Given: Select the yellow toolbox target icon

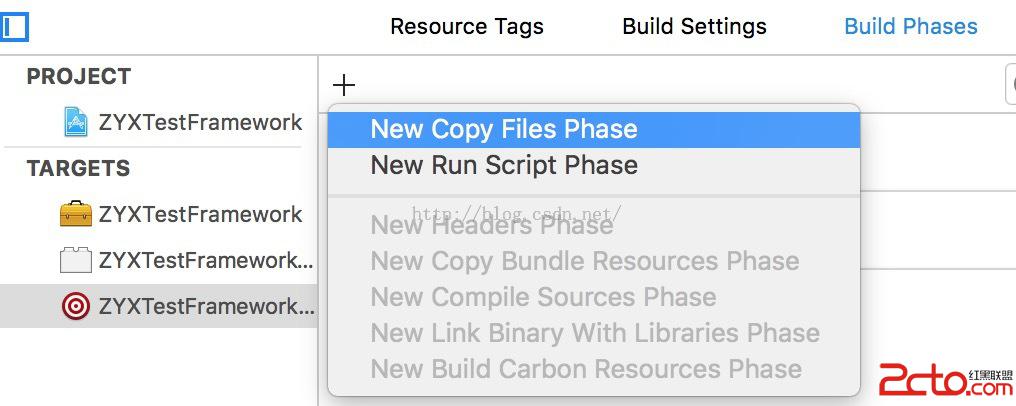Looking at the screenshot, I should point(76,214).
